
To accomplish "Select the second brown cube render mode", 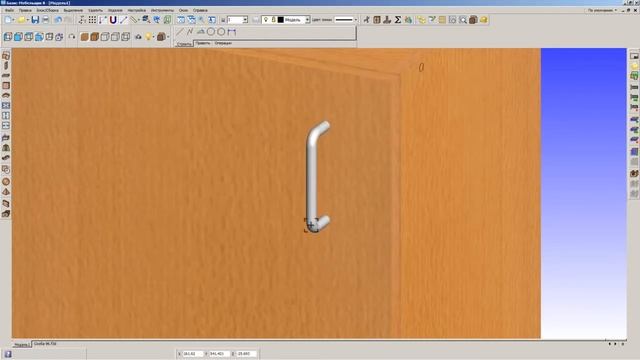I will pos(95,37).
